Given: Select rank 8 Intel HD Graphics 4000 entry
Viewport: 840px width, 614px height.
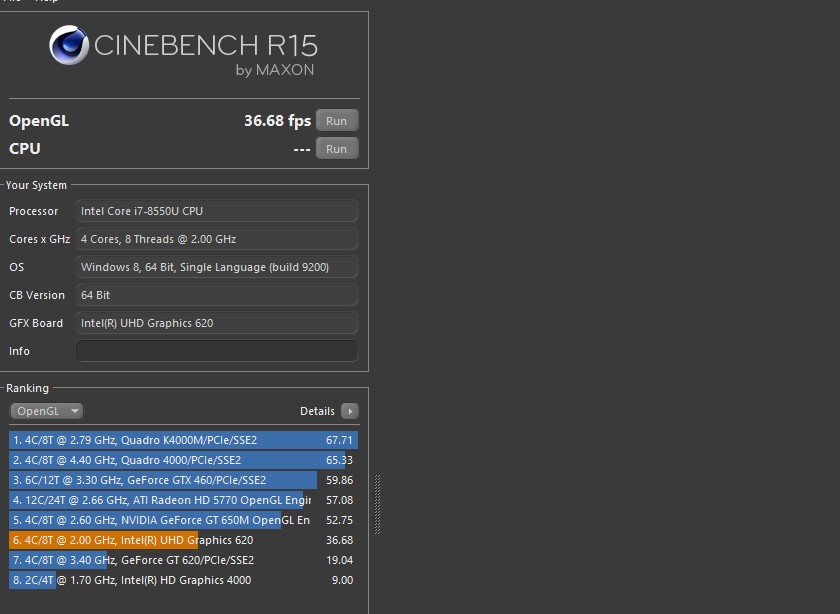Looking at the screenshot, I should [183, 580].
